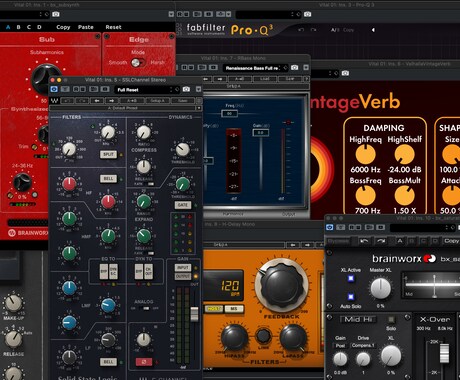Viewport: 460px width, 380px height.
Task: Toggle Auto Solo in bx_saturator
Action: click(x=351, y=296)
